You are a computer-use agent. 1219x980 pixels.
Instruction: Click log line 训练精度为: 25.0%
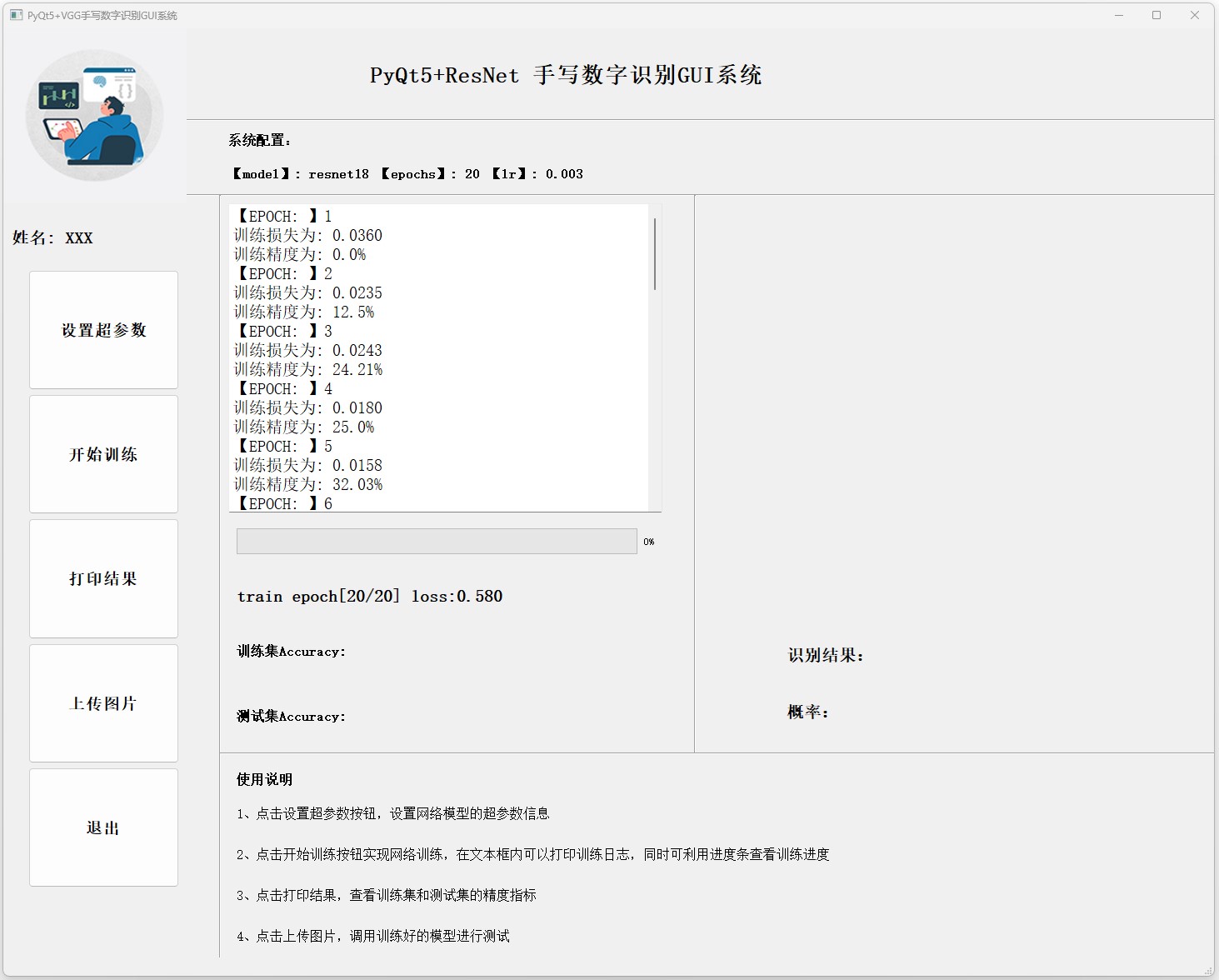point(304,427)
